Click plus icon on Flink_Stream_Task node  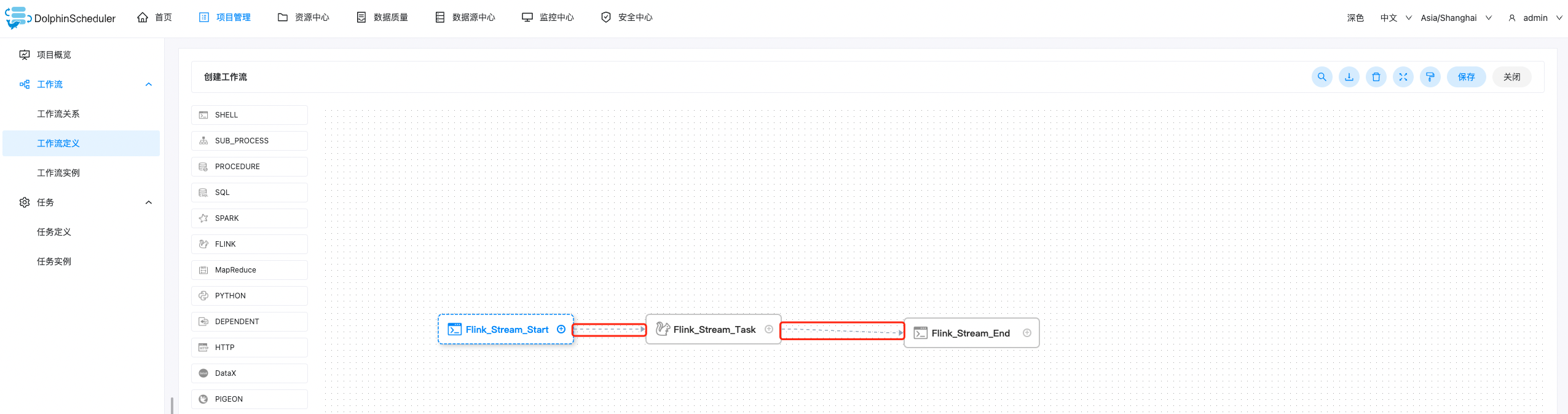(x=768, y=329)
